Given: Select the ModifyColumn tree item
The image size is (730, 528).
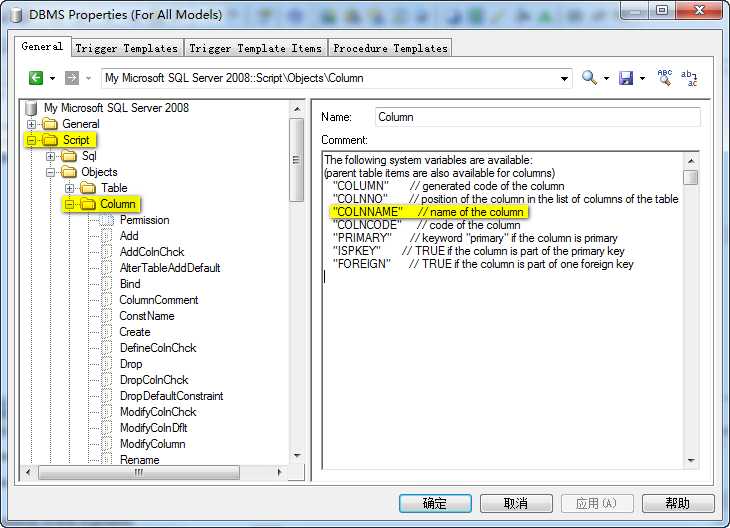Looking at the screenshot, I should click(x=152, y=444).
